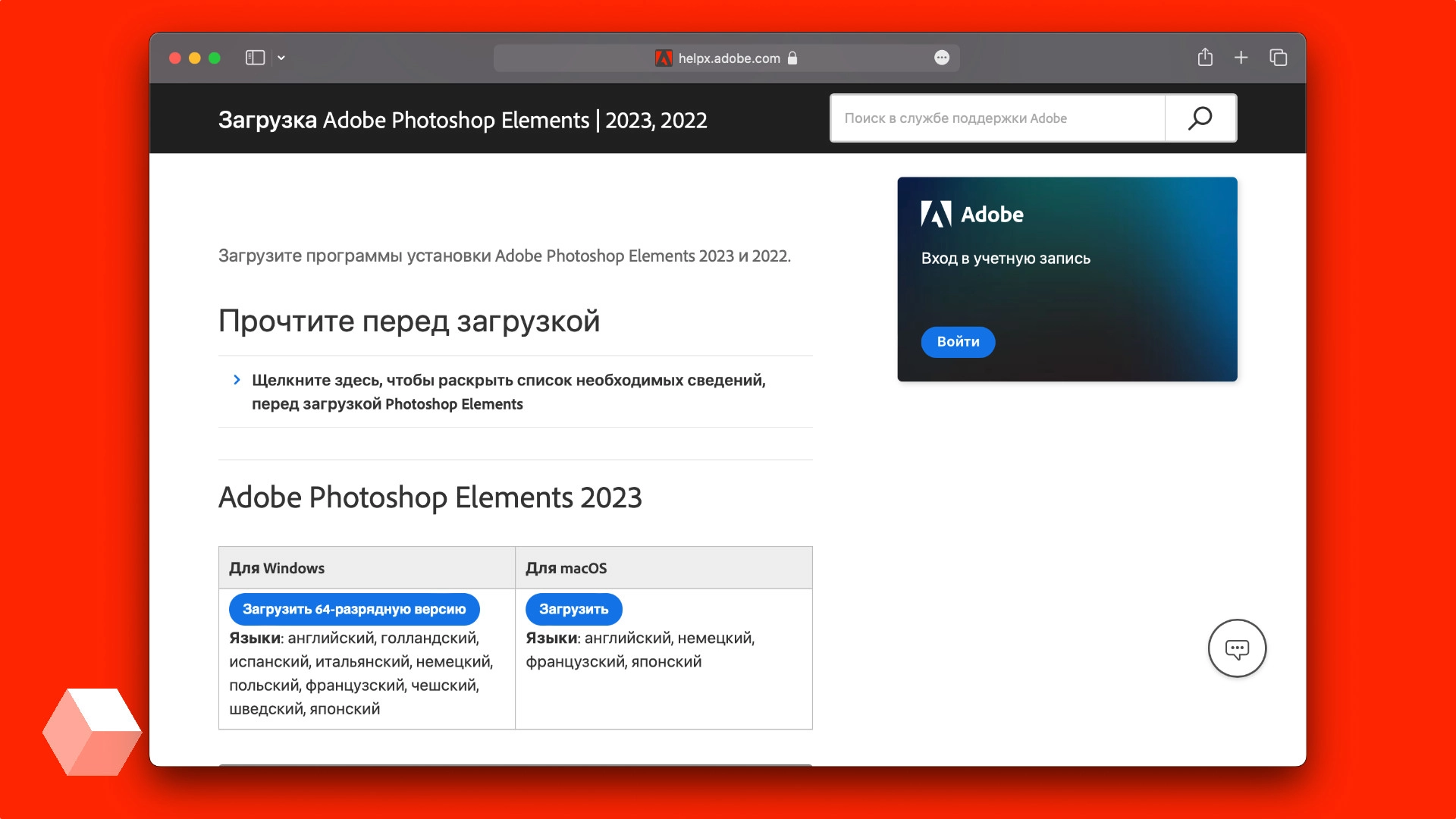Screen dimensions: 1456x819
Task: Download Photoshop Elements for macOS
Action: (573, 609)
